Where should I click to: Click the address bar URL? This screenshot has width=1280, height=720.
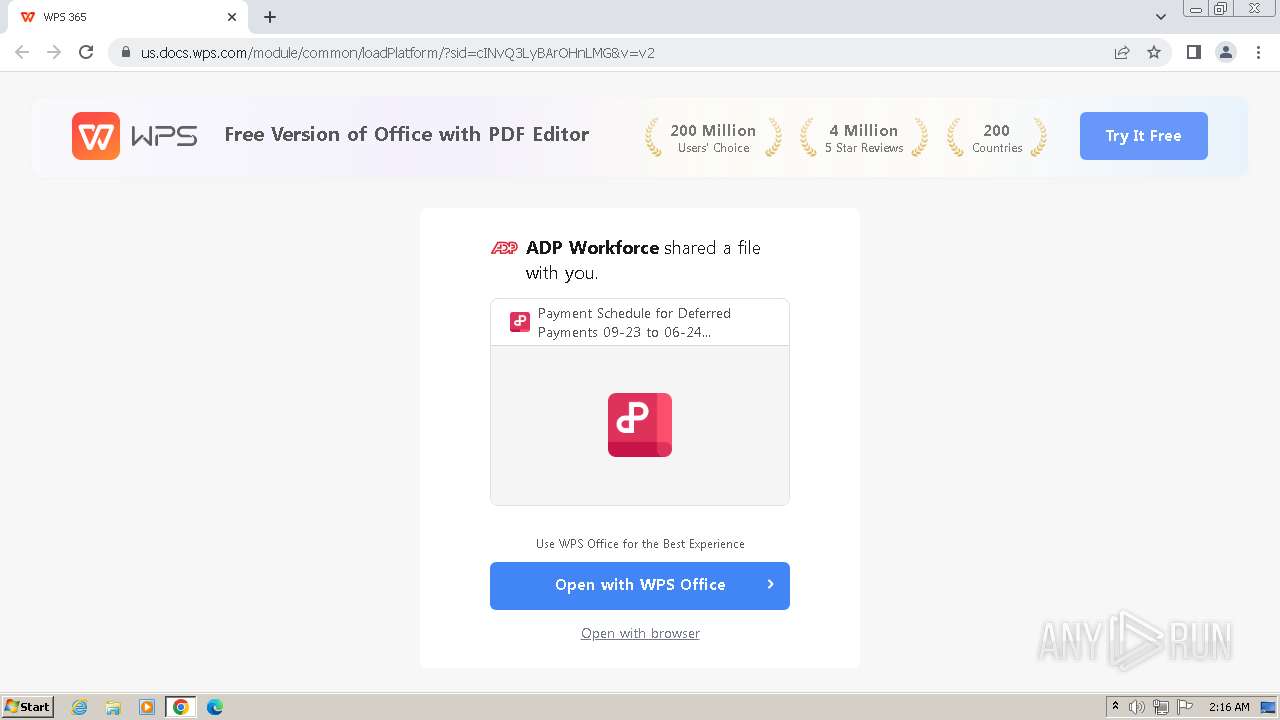pos(398,53)
